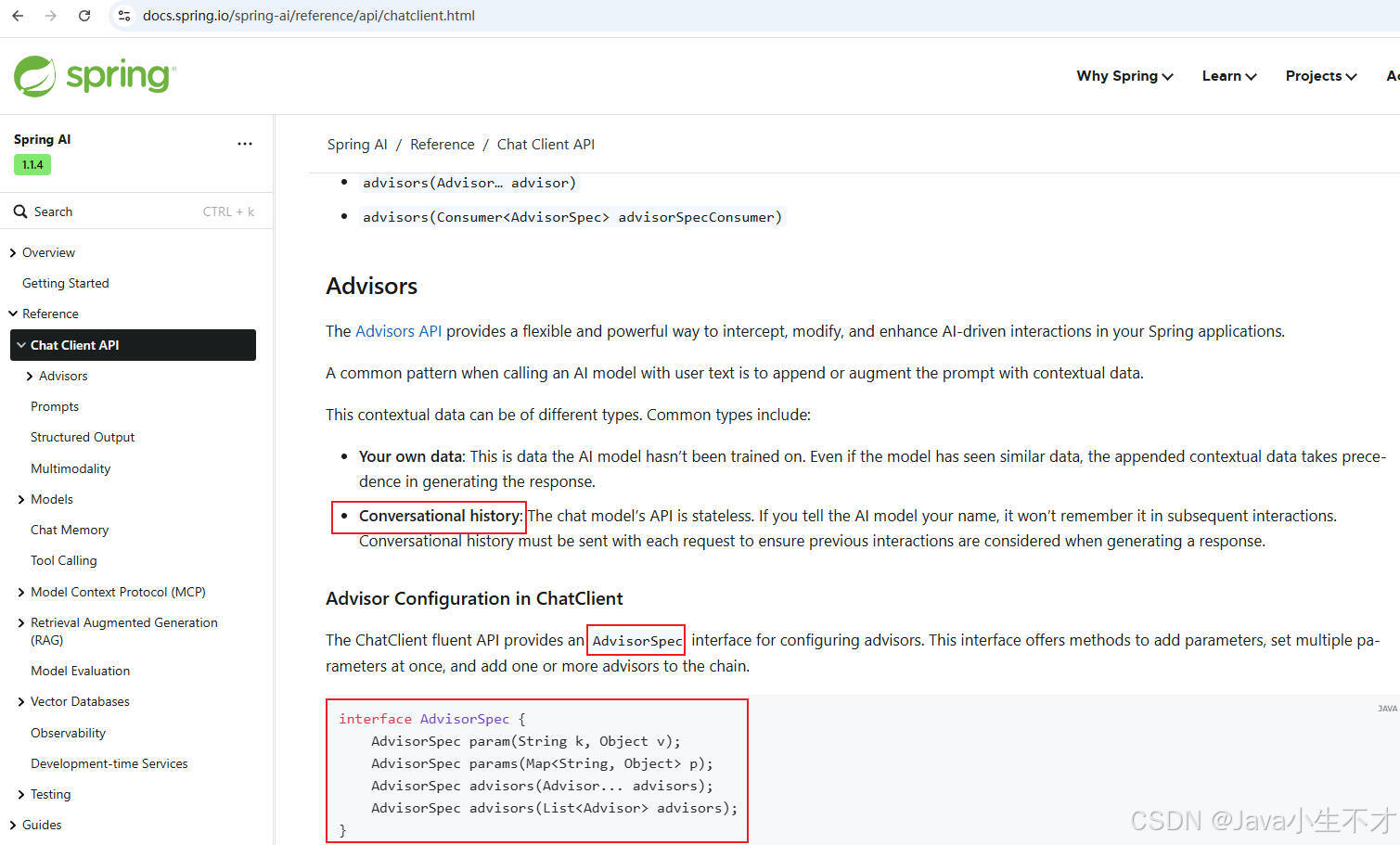1400x845 pixels.
Task: Open Structured Output sidebar page
Action: (83, 437)
